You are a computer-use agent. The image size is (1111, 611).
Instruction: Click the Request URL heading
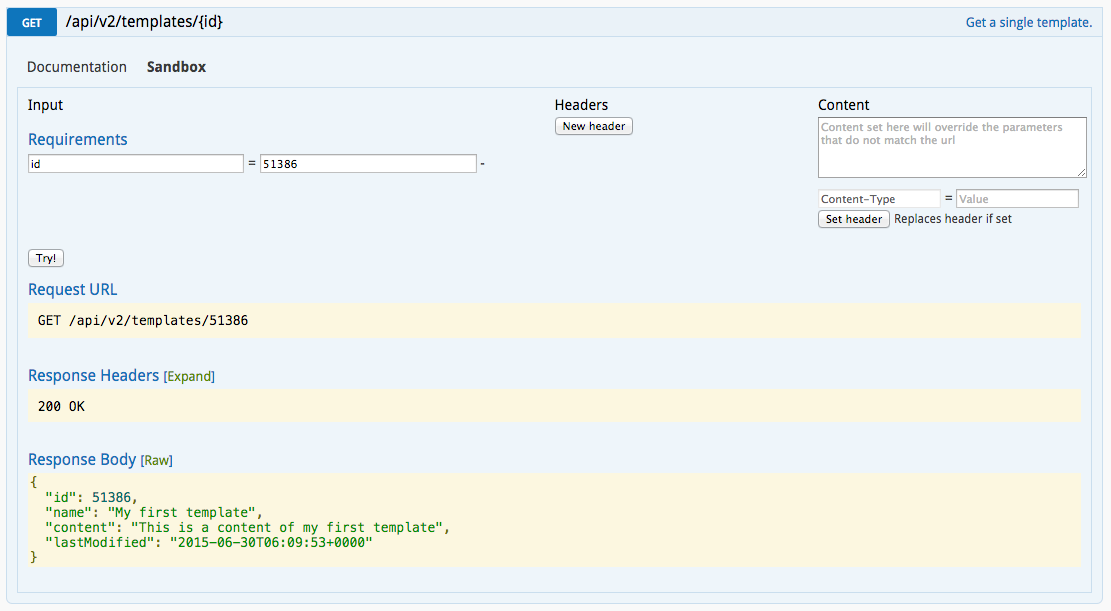(72, 290)
